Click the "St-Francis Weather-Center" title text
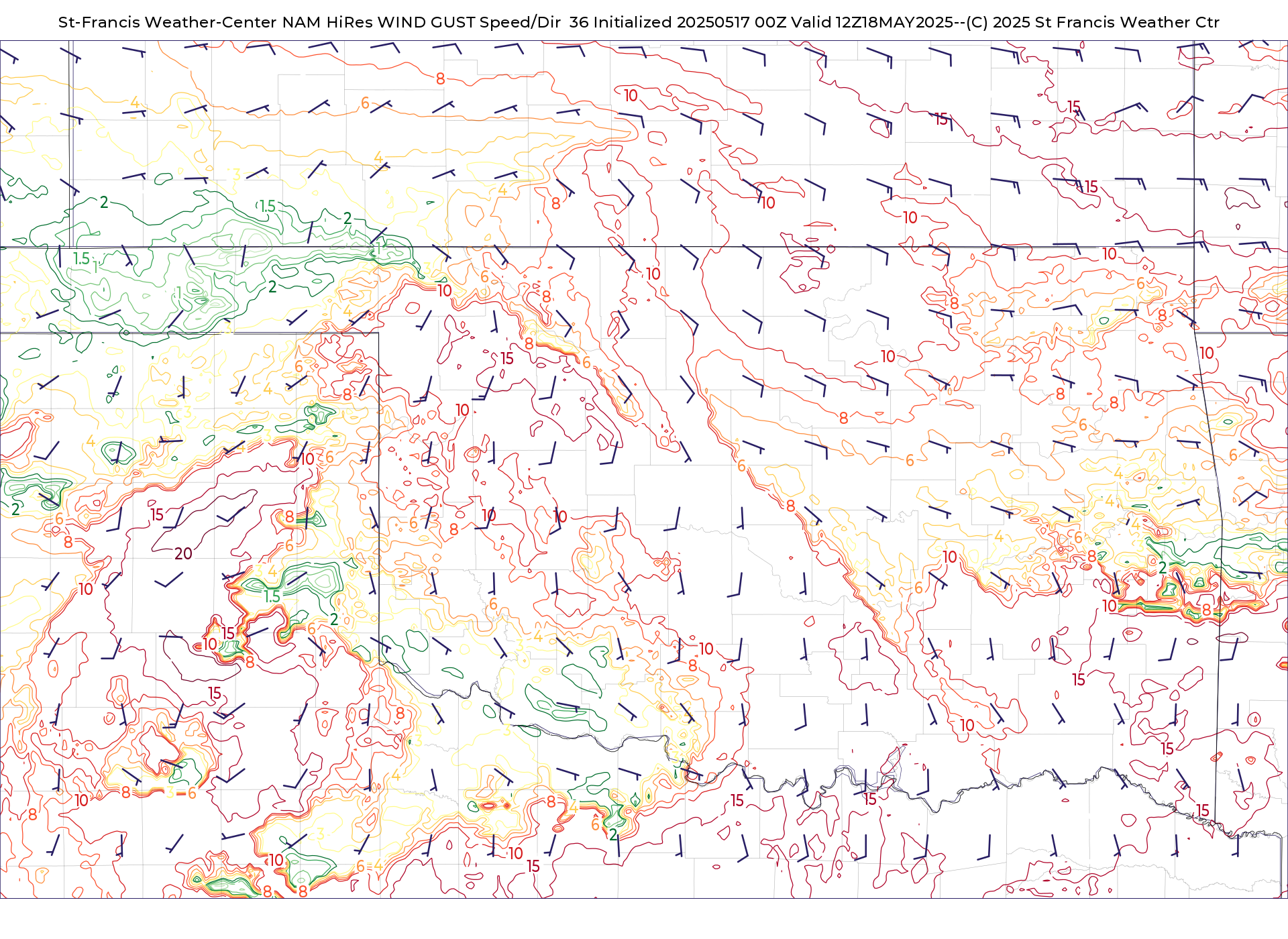The image size is (1288, 939). pos(168,22)
